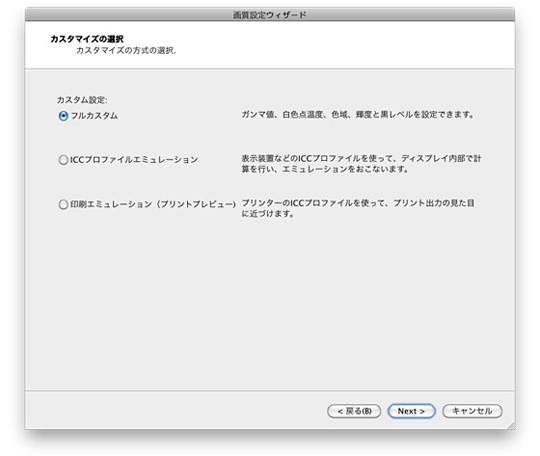Click the ICCプロファイルエミュレーション label text
Viewport: 540px width, 456px height.
pos(134,160)
